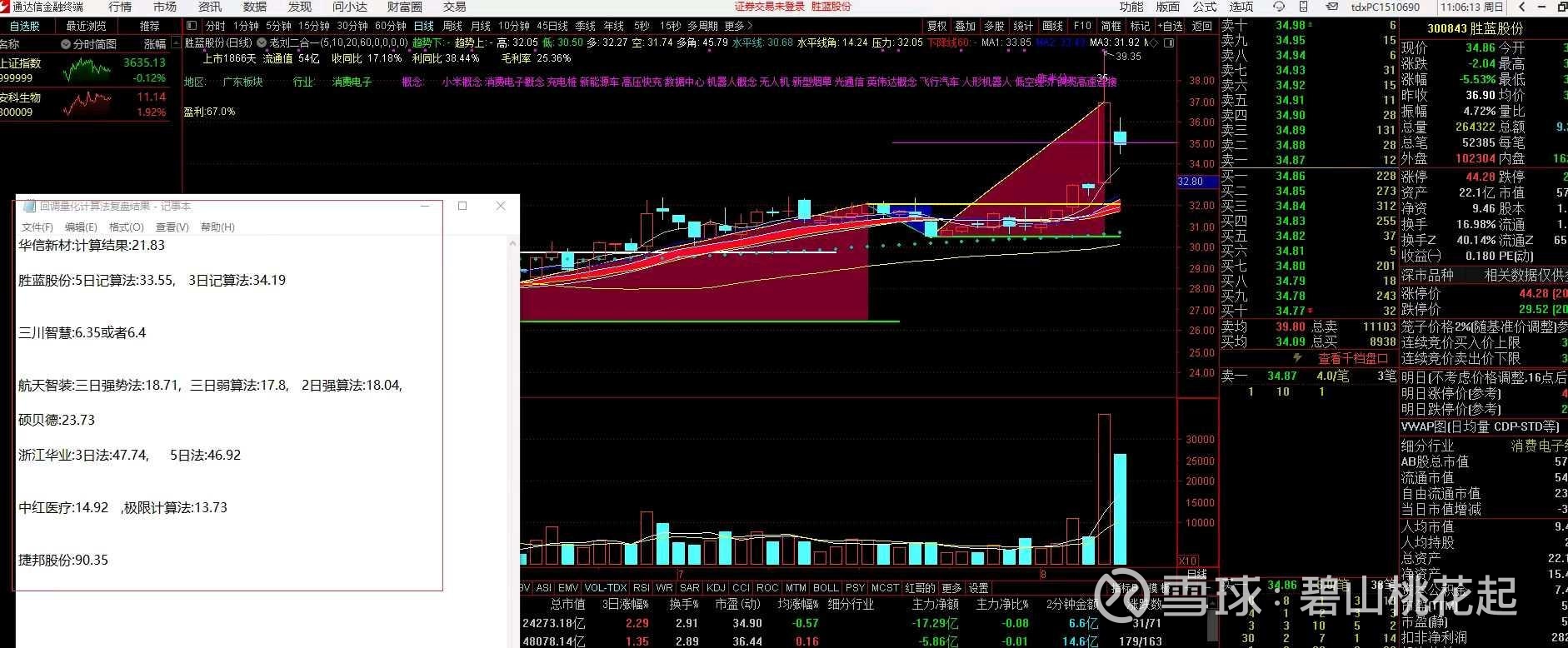The image size is (1568, 648).
Task: Select the BOLL indicator tab
Action: (x=826, y=587)
